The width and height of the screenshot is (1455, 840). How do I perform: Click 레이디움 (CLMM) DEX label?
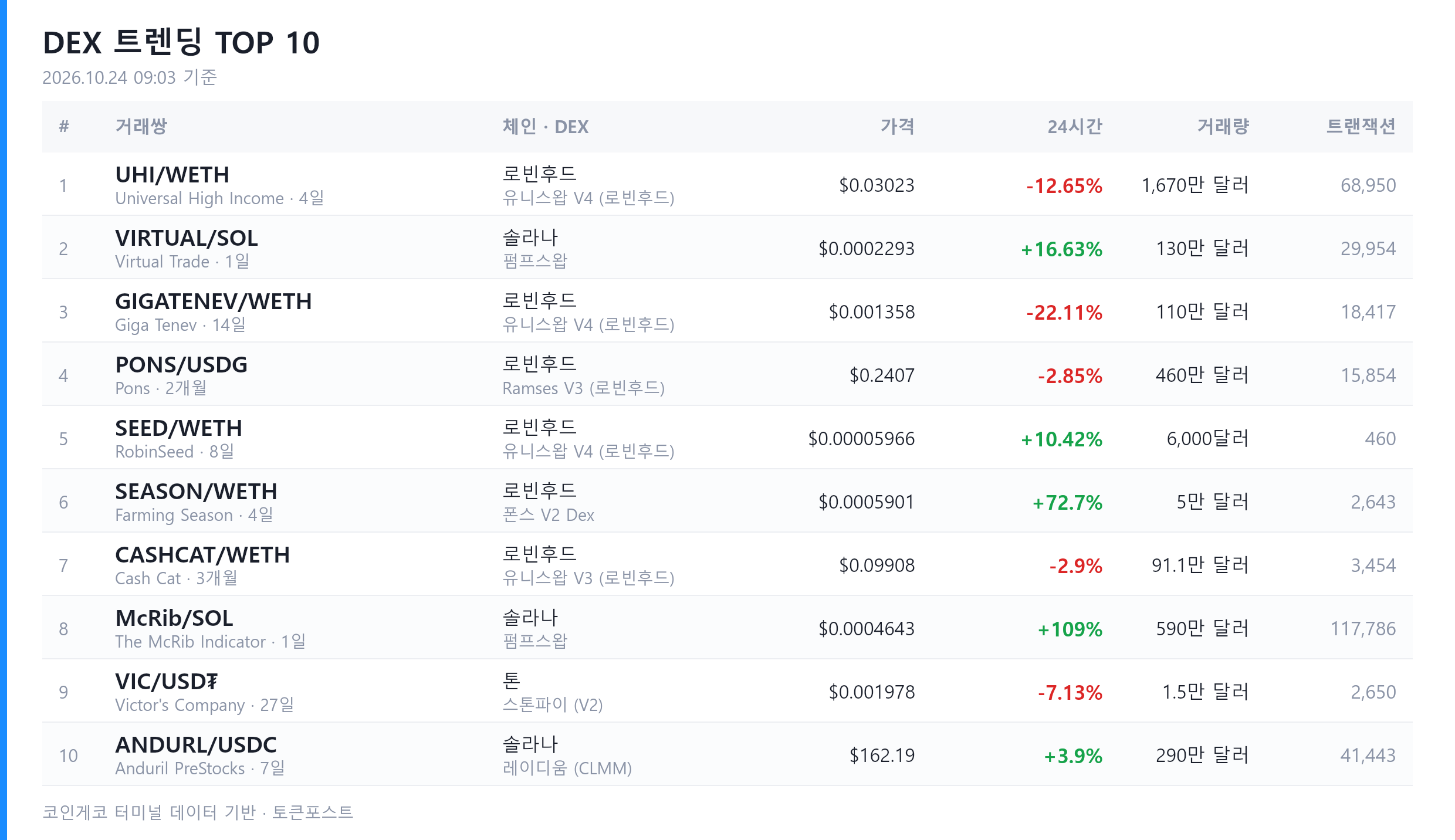567,768
